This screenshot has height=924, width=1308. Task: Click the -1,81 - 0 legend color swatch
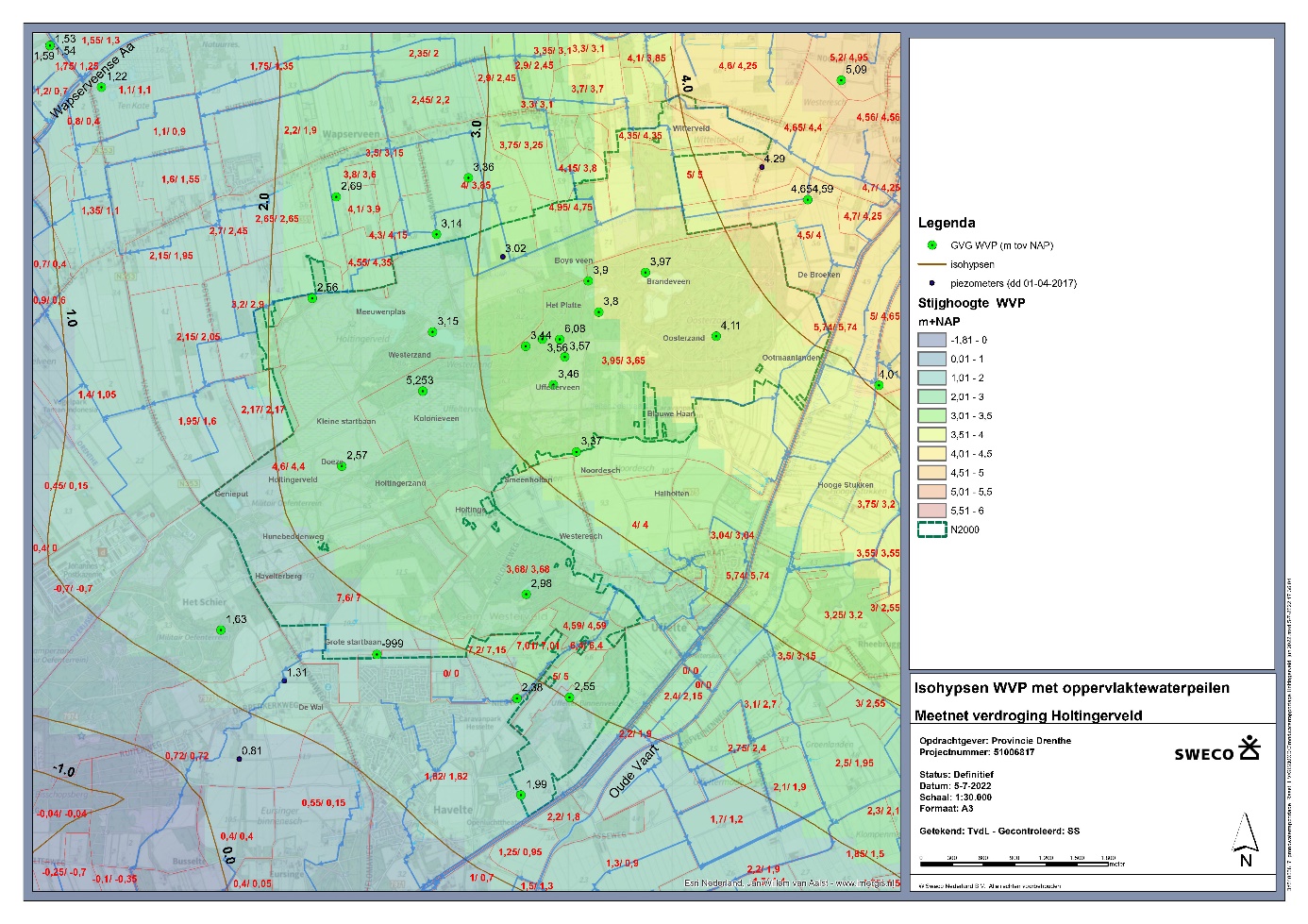(x=931, y=340)
